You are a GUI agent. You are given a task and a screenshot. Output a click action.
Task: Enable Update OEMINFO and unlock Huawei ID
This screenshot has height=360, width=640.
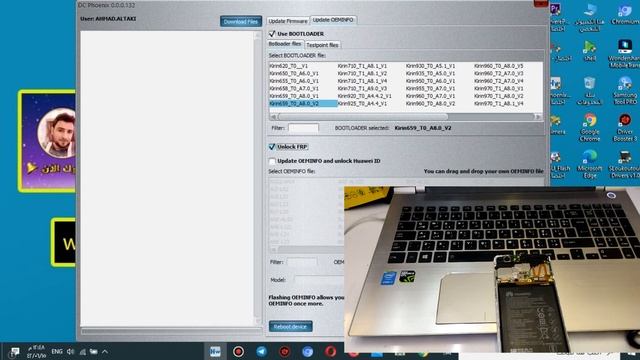point(272,161)
